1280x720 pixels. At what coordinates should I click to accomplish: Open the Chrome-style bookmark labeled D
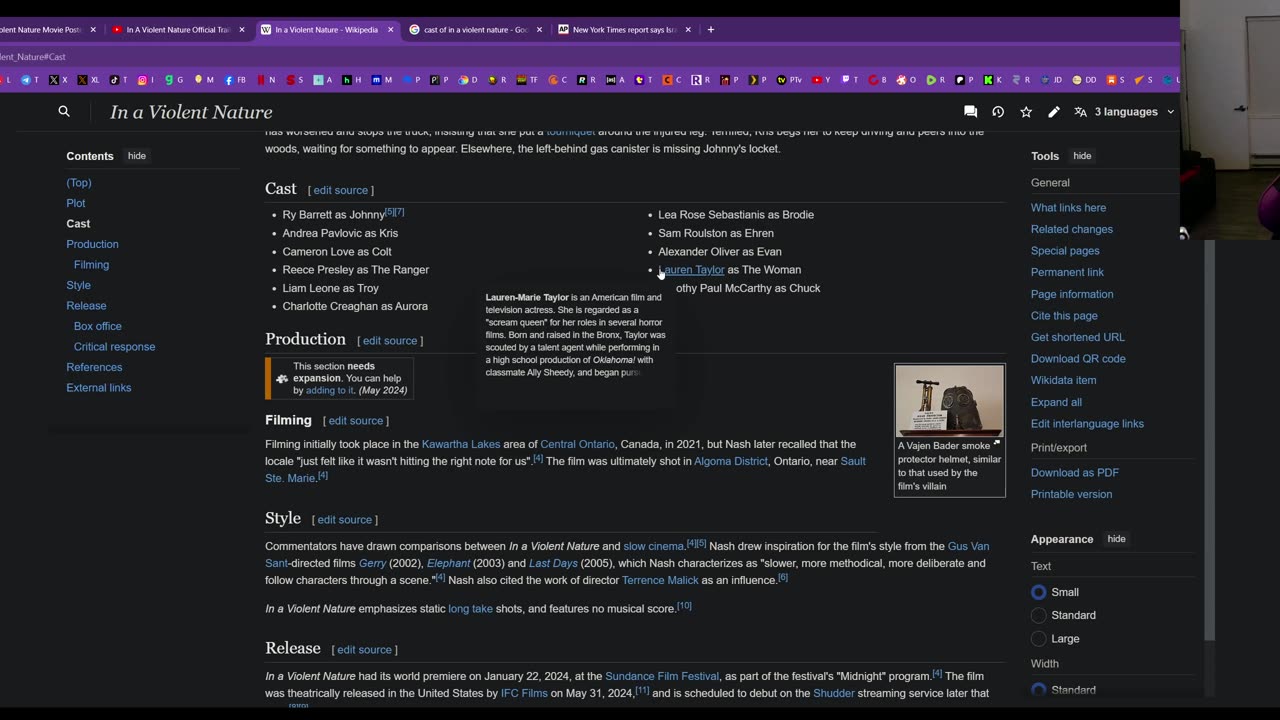click(468, 80)
